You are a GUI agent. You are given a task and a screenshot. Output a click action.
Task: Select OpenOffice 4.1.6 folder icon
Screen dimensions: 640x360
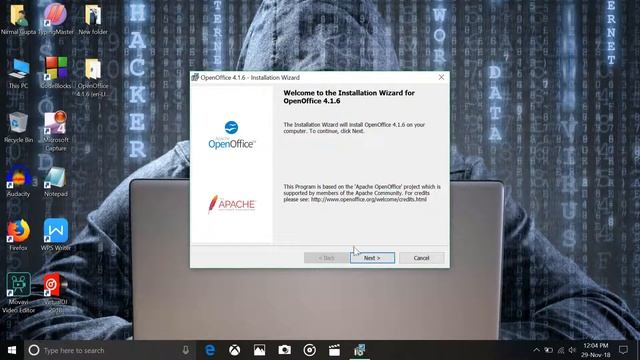pos(93,78)
